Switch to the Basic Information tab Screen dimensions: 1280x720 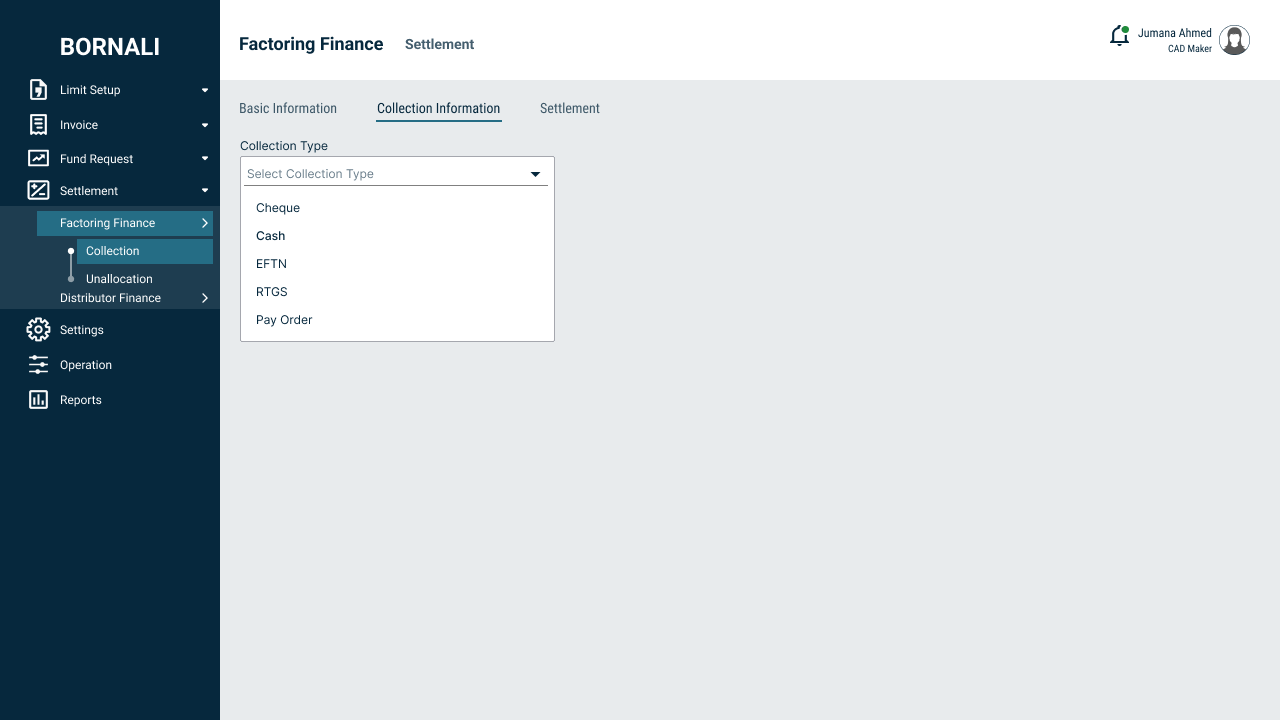tap(288, 108)
